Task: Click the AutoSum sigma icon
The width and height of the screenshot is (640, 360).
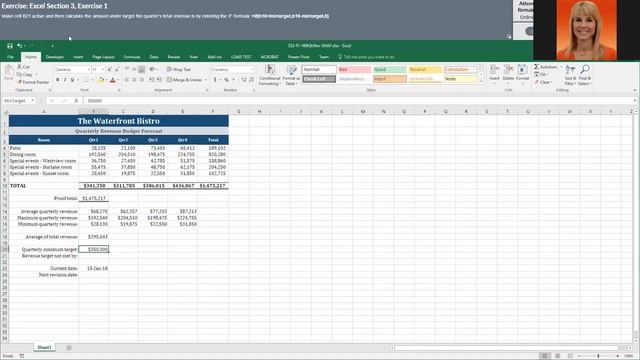Action: (536, 67)
